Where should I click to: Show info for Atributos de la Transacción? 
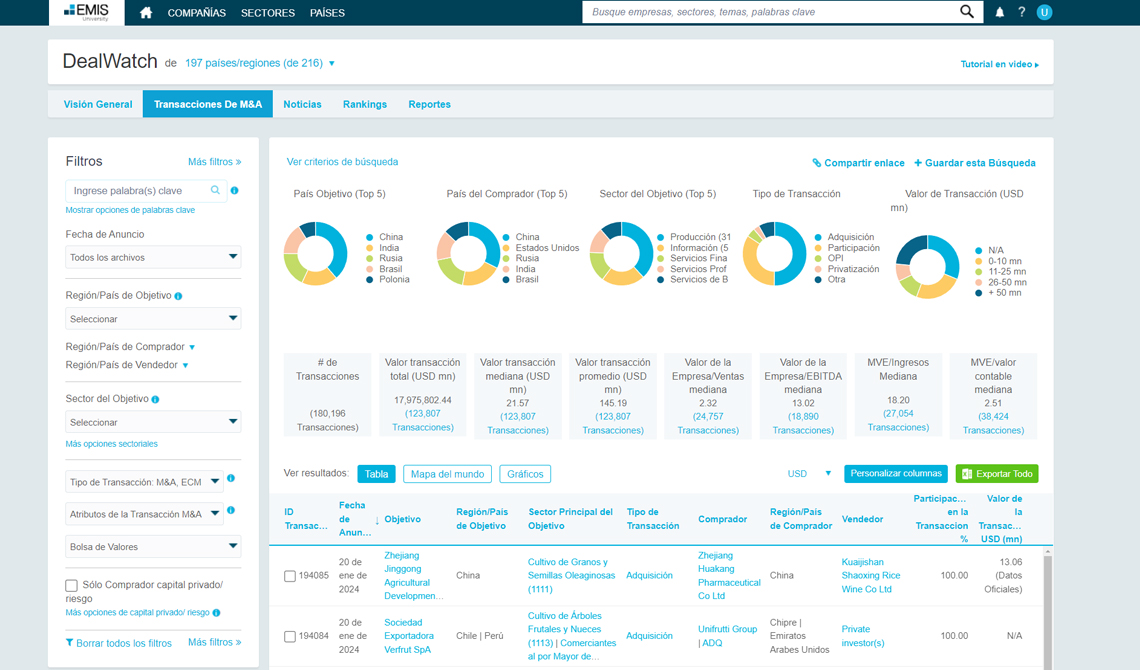(x=230, y=510)
